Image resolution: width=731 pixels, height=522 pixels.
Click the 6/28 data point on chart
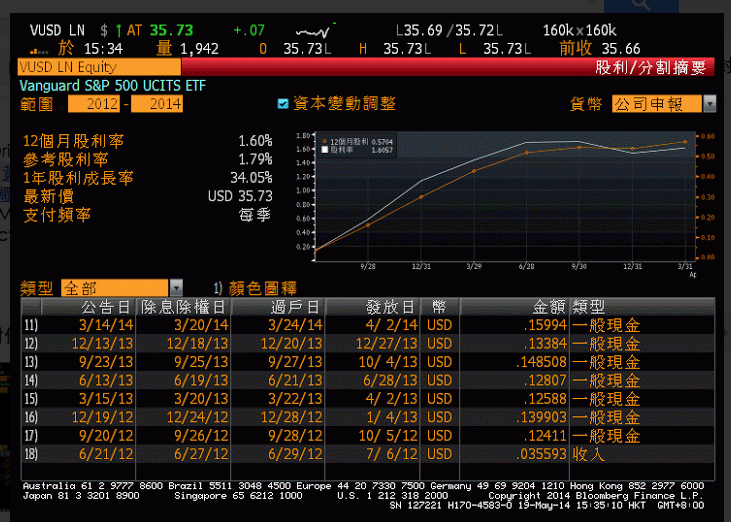pos(527,152)
